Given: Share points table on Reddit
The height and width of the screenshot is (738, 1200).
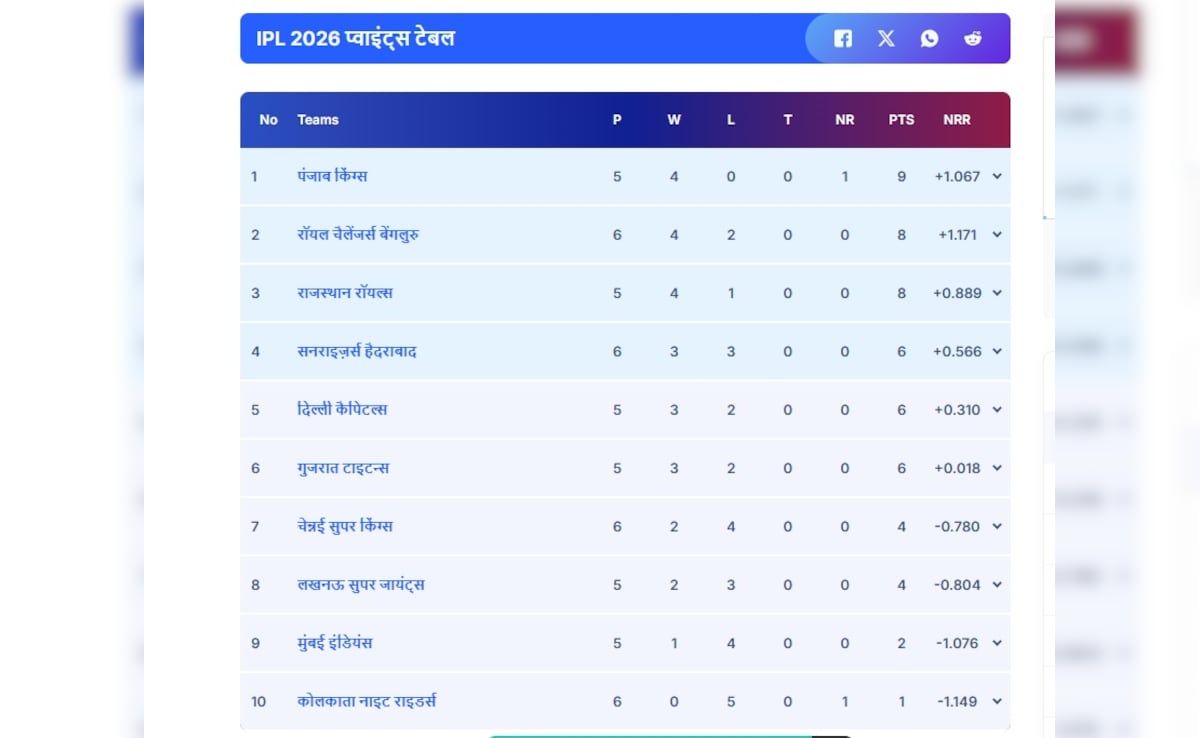Looking at the screenshot, I should (972, 38).
